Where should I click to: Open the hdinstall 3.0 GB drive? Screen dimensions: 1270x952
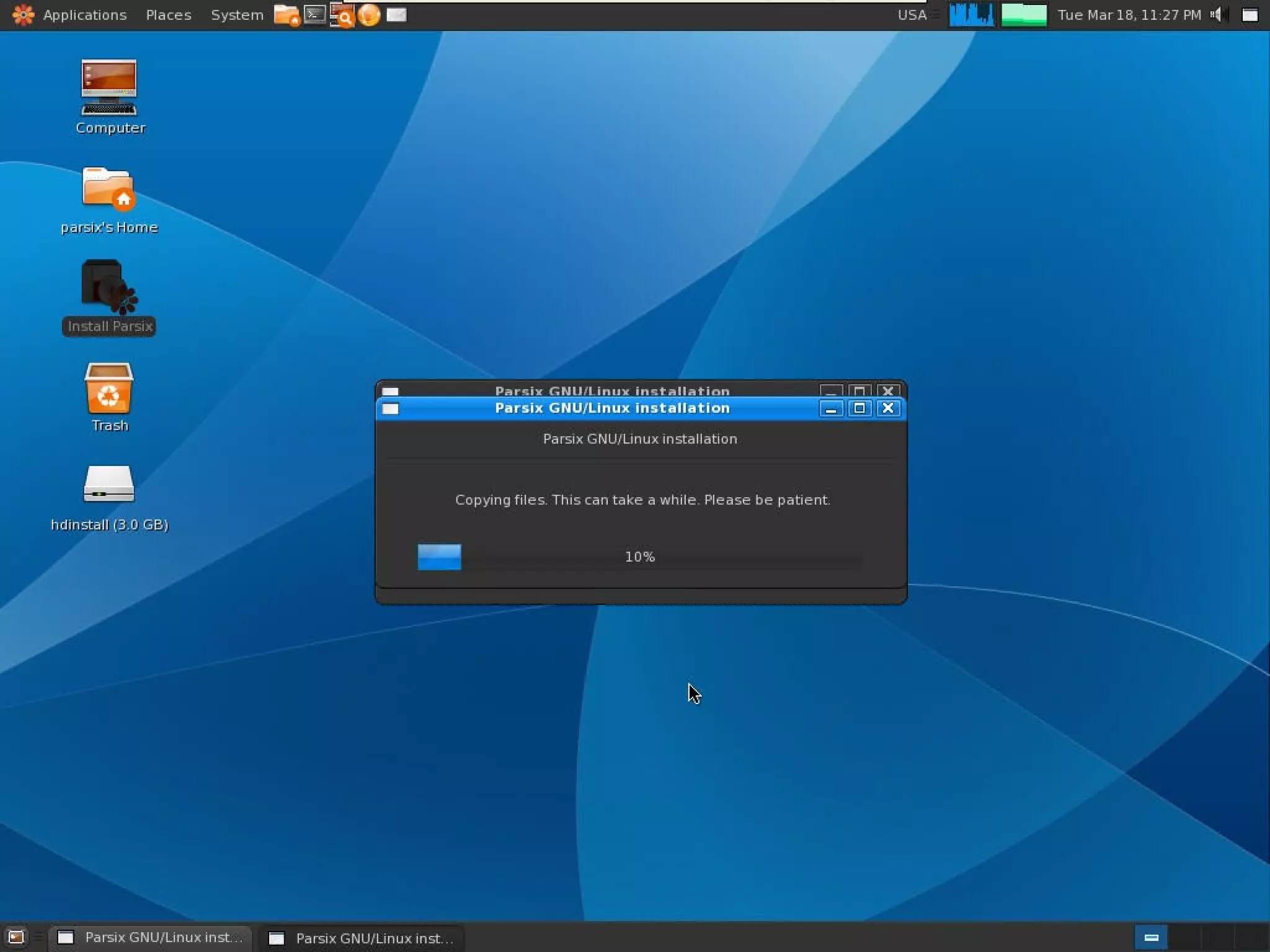(109, 485)
